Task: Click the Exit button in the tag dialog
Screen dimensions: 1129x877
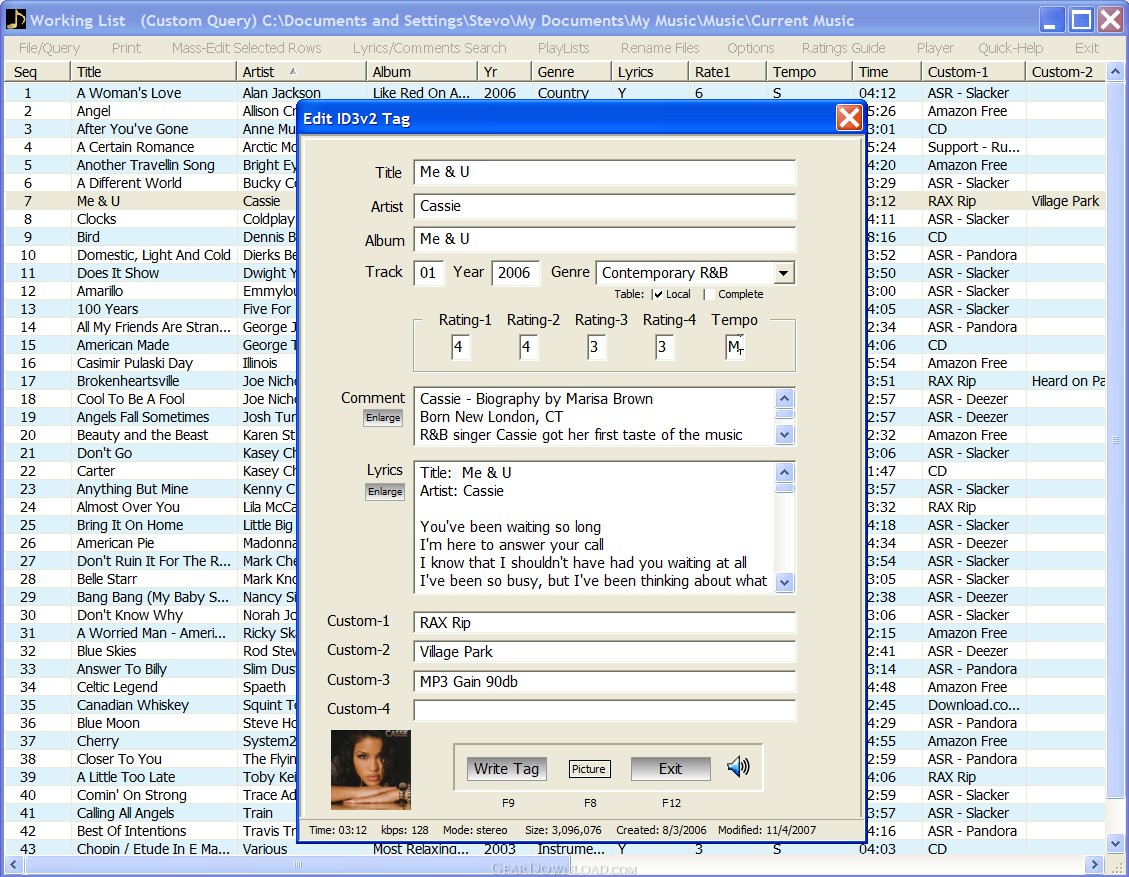Action: [670, 768]
